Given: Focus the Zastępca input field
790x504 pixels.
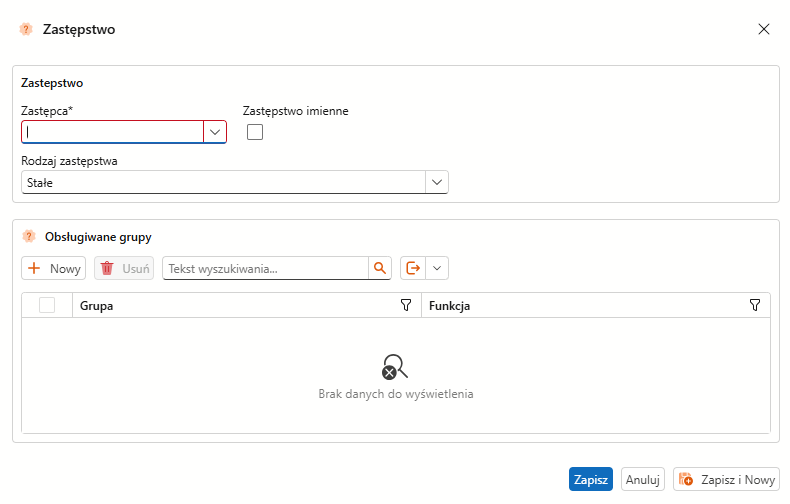Looking at the screenshot, I should pyautogui.click(x=112, y=132).
